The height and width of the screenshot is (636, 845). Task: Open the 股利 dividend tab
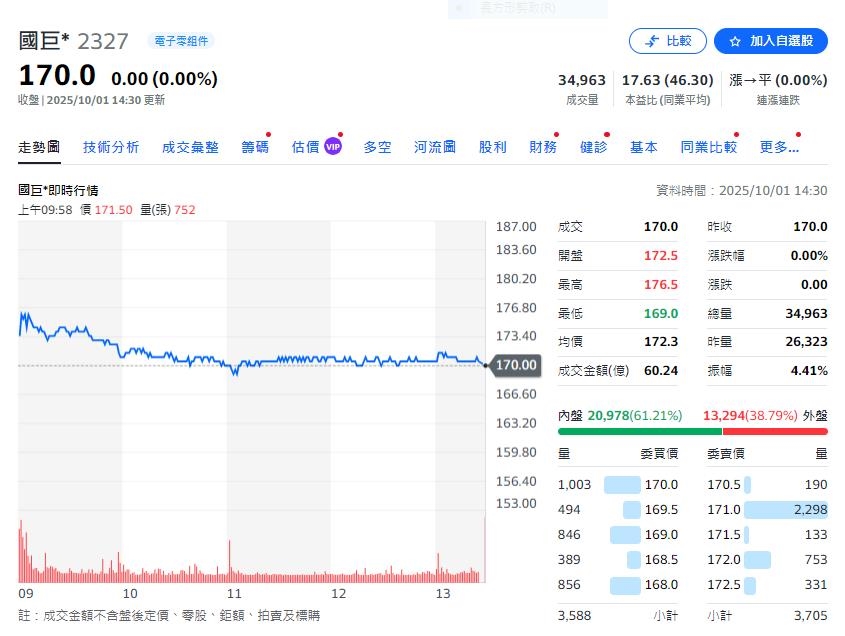click(x=492, y=146)
